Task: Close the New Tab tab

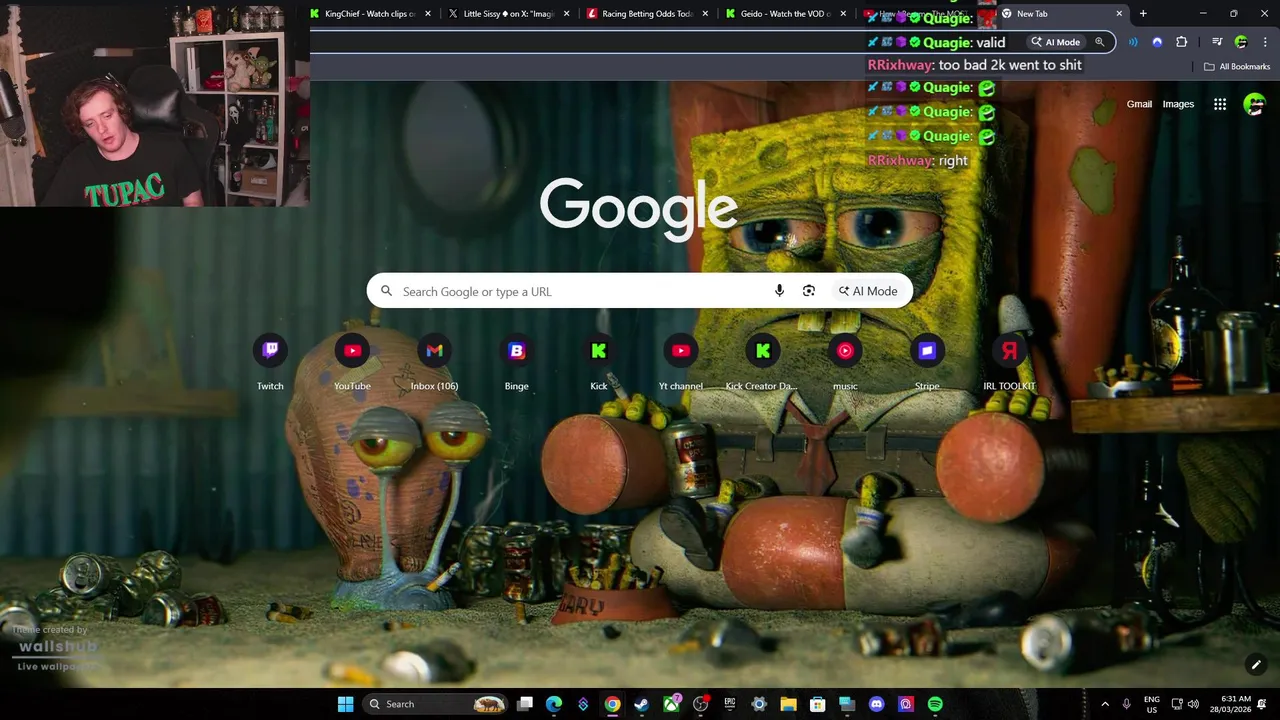Action: [1119, 14]
